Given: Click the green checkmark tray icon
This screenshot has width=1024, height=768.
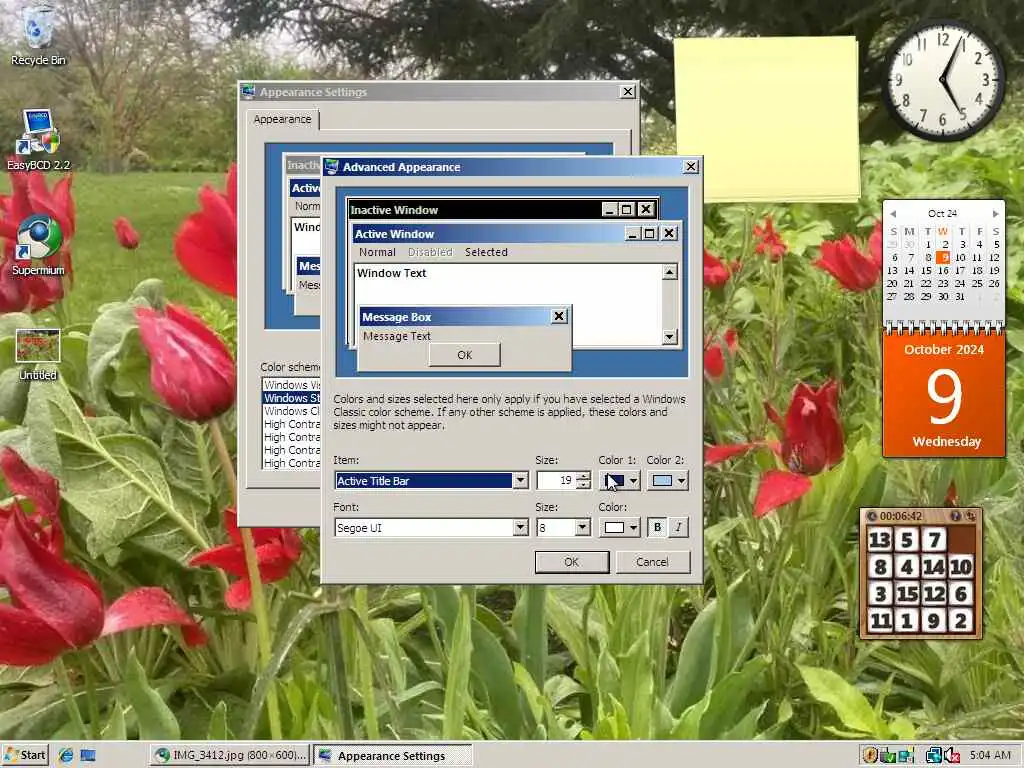Looking at the screenshot, I should click(x=887, y=756).
